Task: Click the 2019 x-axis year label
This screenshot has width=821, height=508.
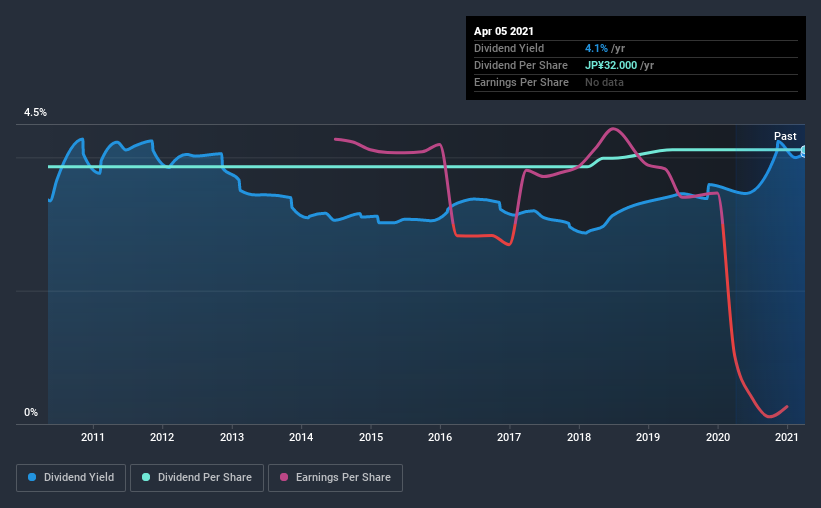Action: pyautogui.click(x=648, y=437)
